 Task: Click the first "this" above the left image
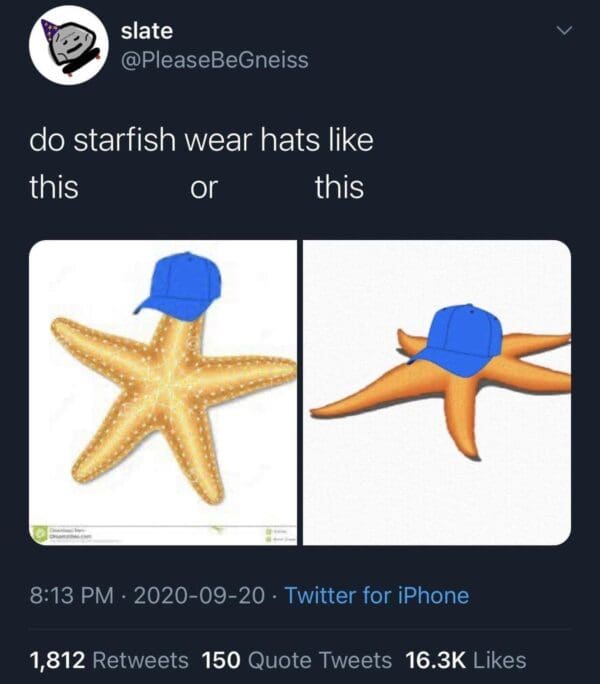tap(54, 187)
